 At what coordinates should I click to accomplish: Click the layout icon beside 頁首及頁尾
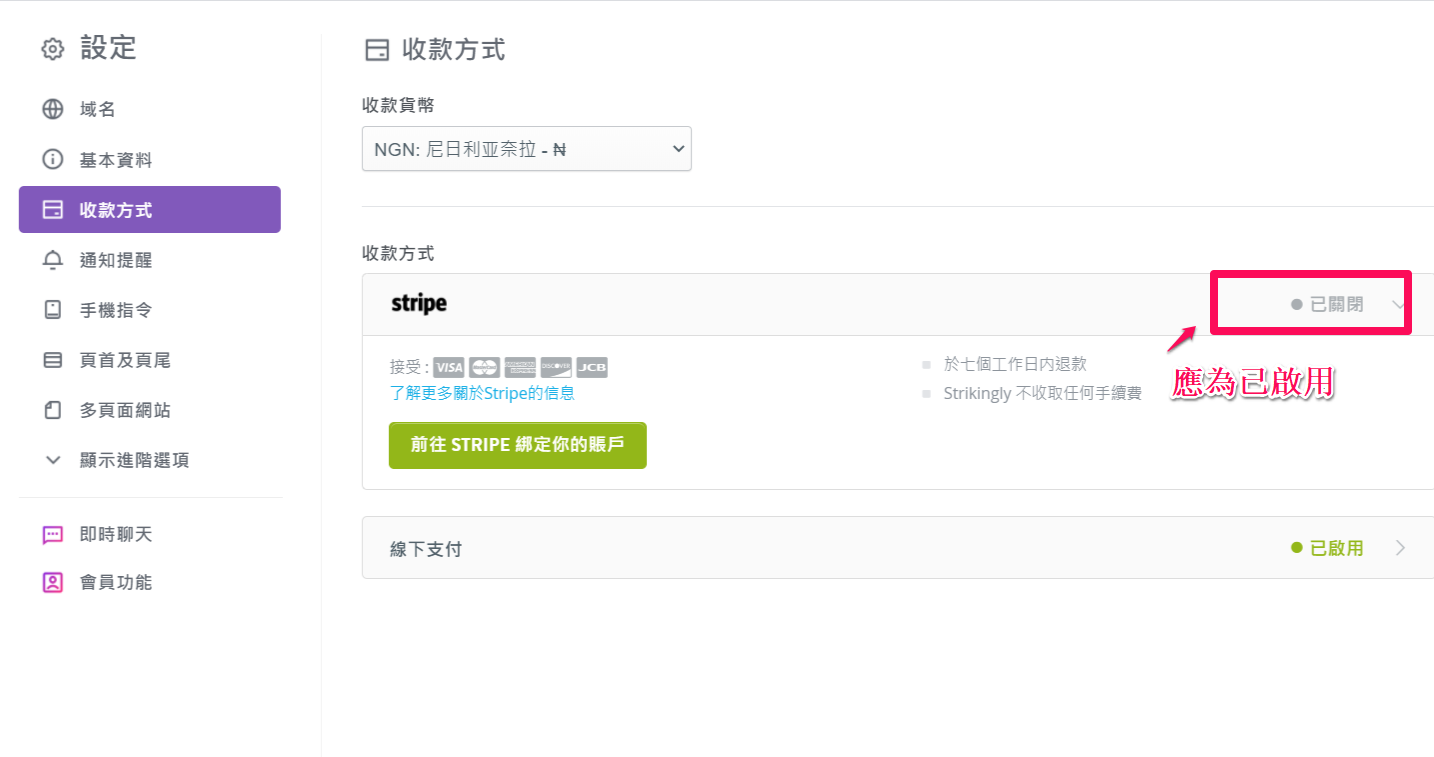52,360
